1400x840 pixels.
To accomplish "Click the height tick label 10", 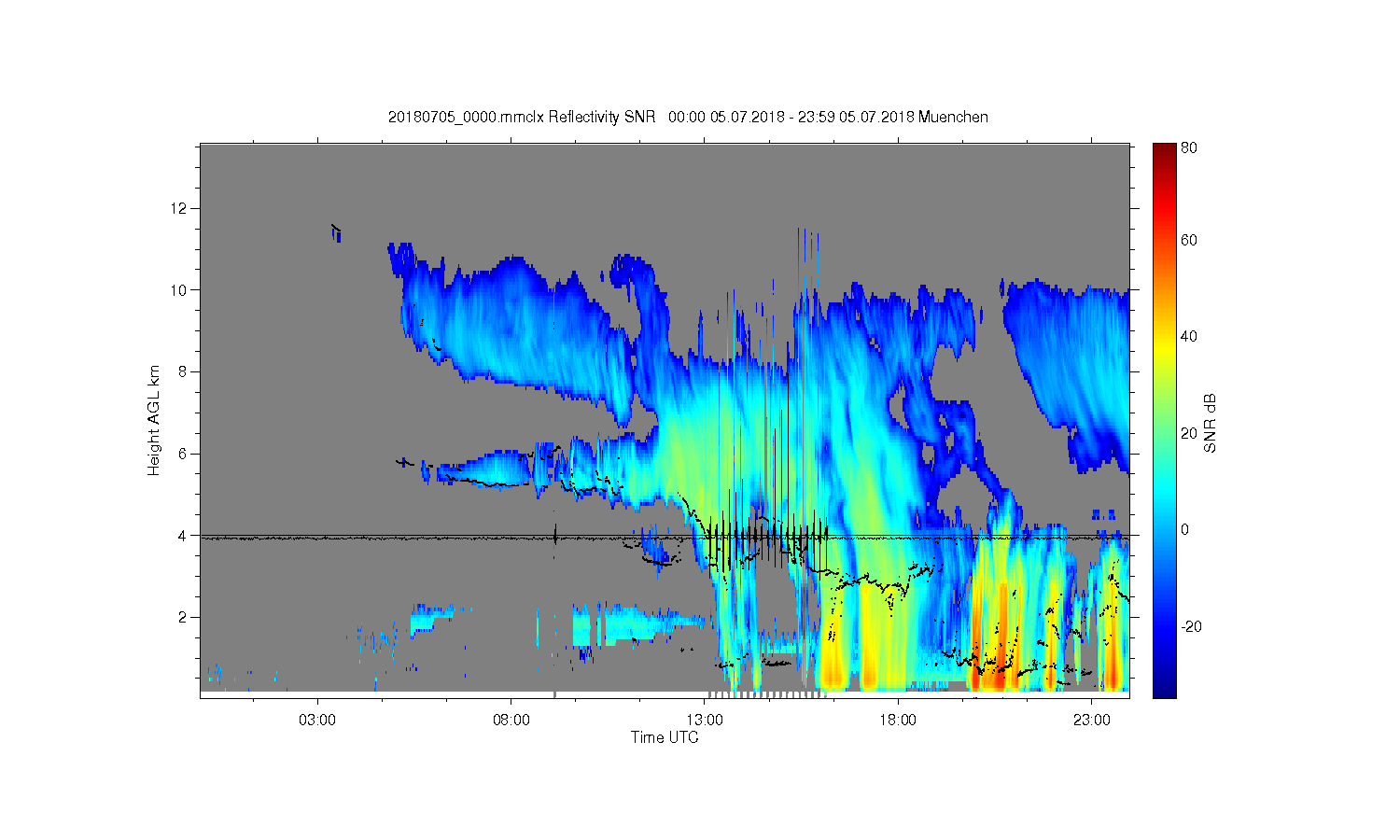I will [181, 289].
